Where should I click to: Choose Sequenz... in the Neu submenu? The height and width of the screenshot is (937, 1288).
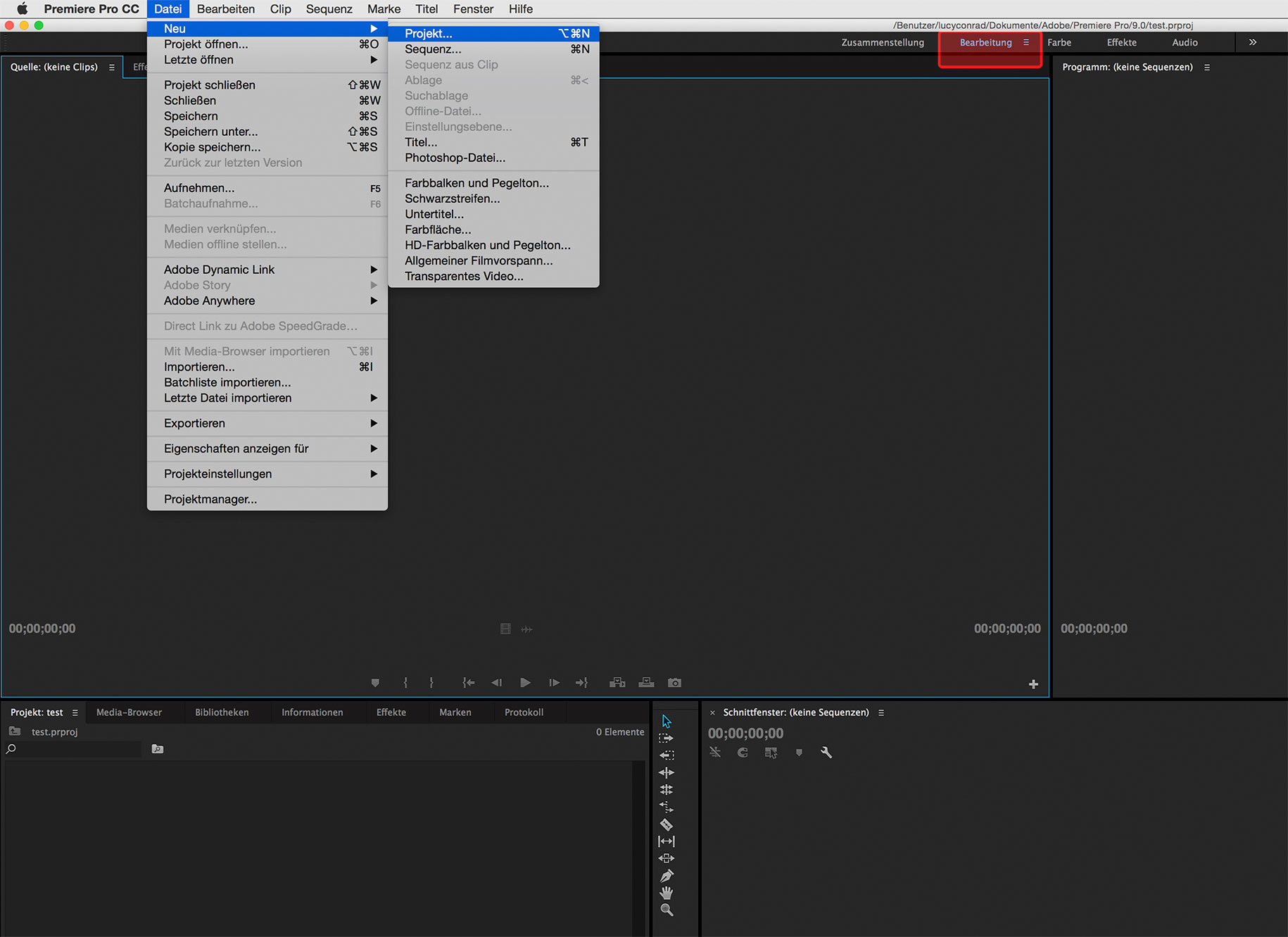[x=494, y=49]
